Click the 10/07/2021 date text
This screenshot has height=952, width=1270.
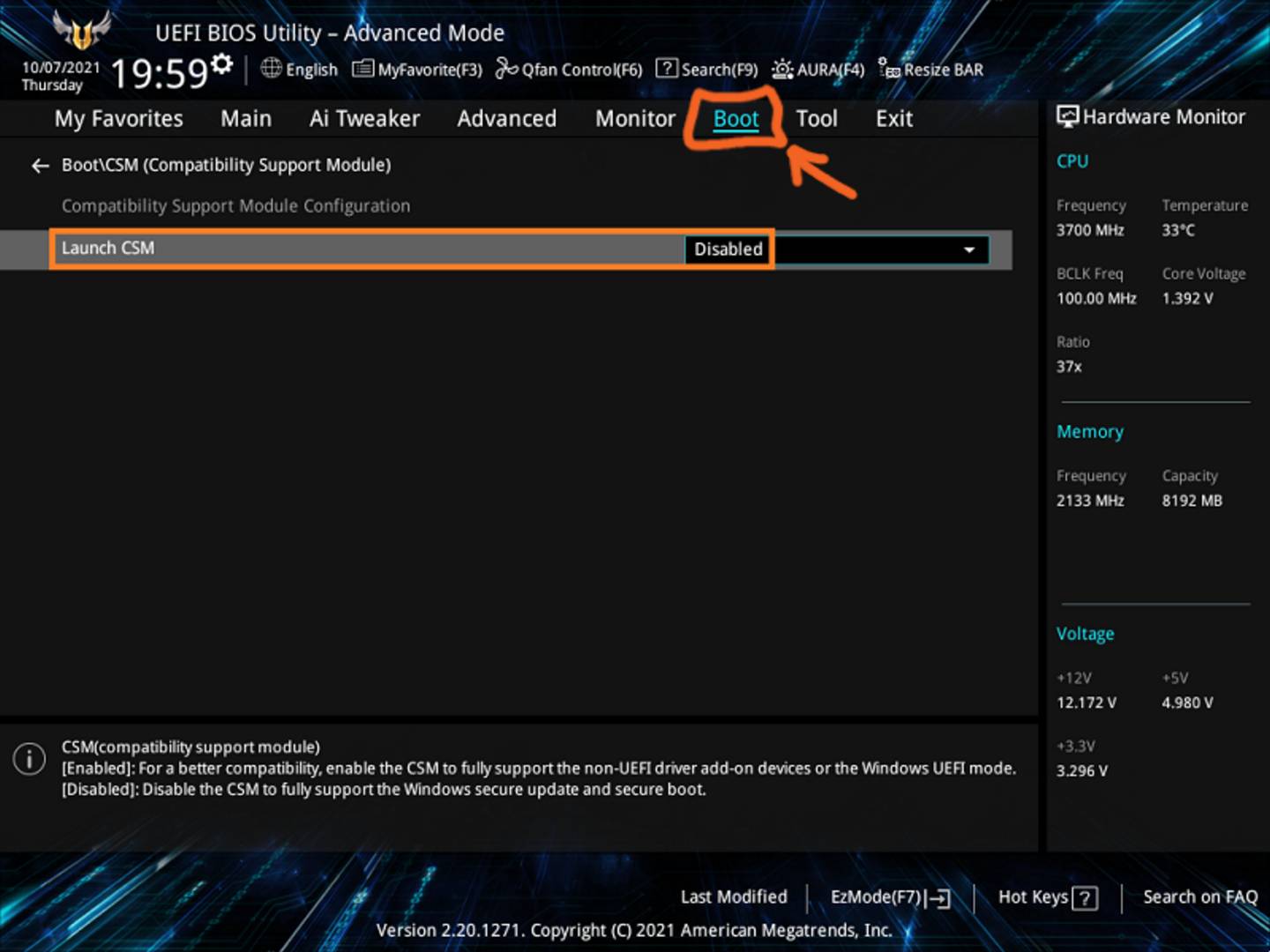61,67
